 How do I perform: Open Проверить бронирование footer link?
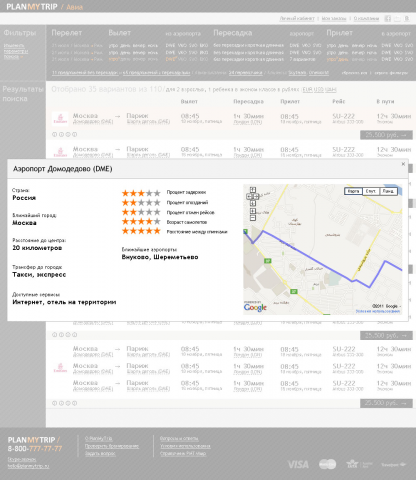(x=112, y=446)
